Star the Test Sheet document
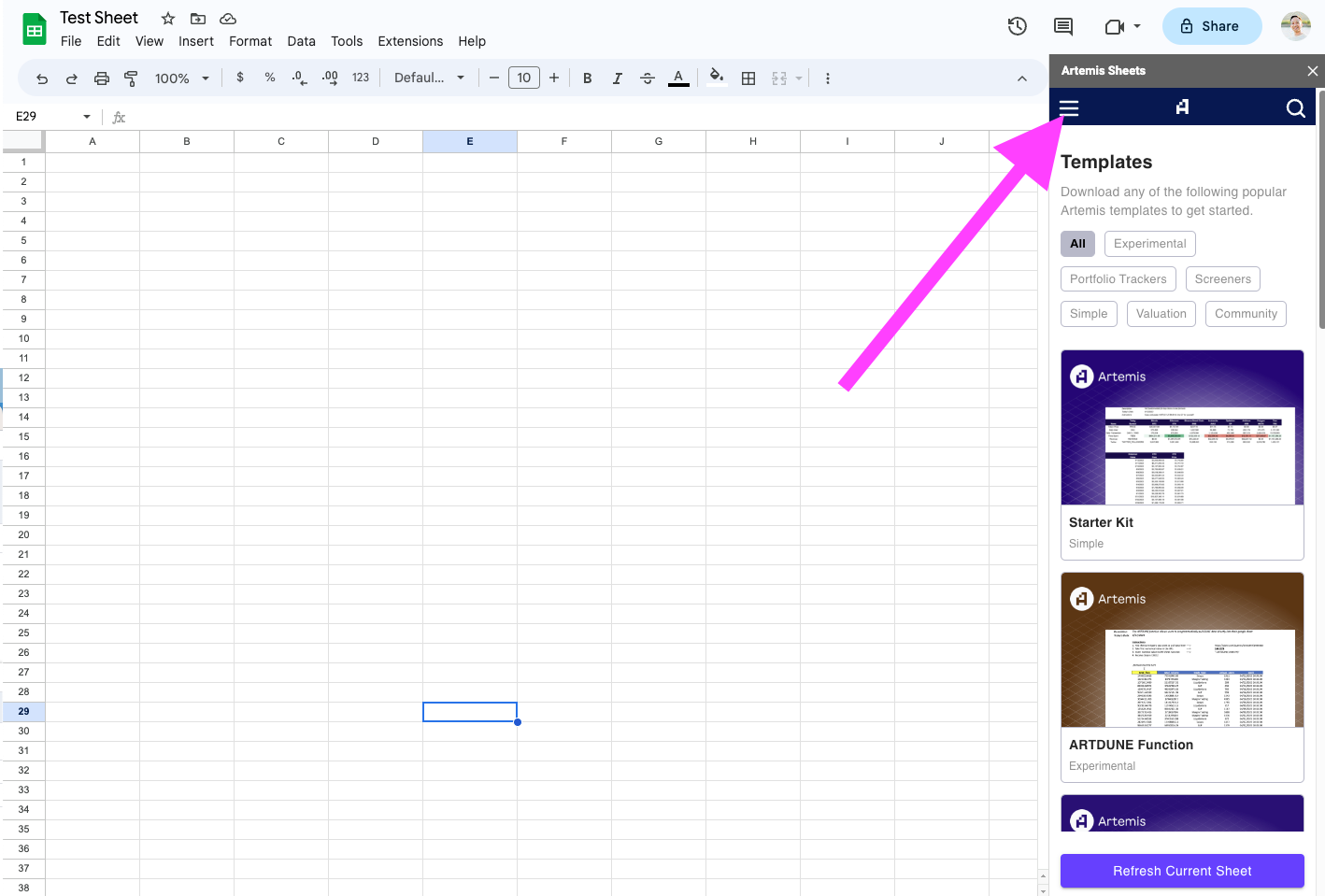This screenshot has height=896, width=1325. click(x=168, y=18)
